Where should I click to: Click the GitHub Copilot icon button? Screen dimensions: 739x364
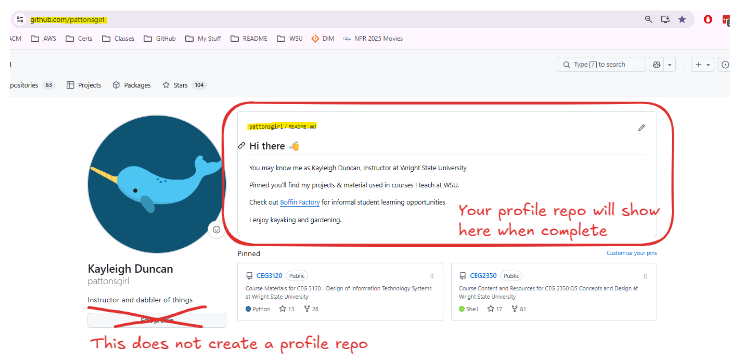coord(657,65)
